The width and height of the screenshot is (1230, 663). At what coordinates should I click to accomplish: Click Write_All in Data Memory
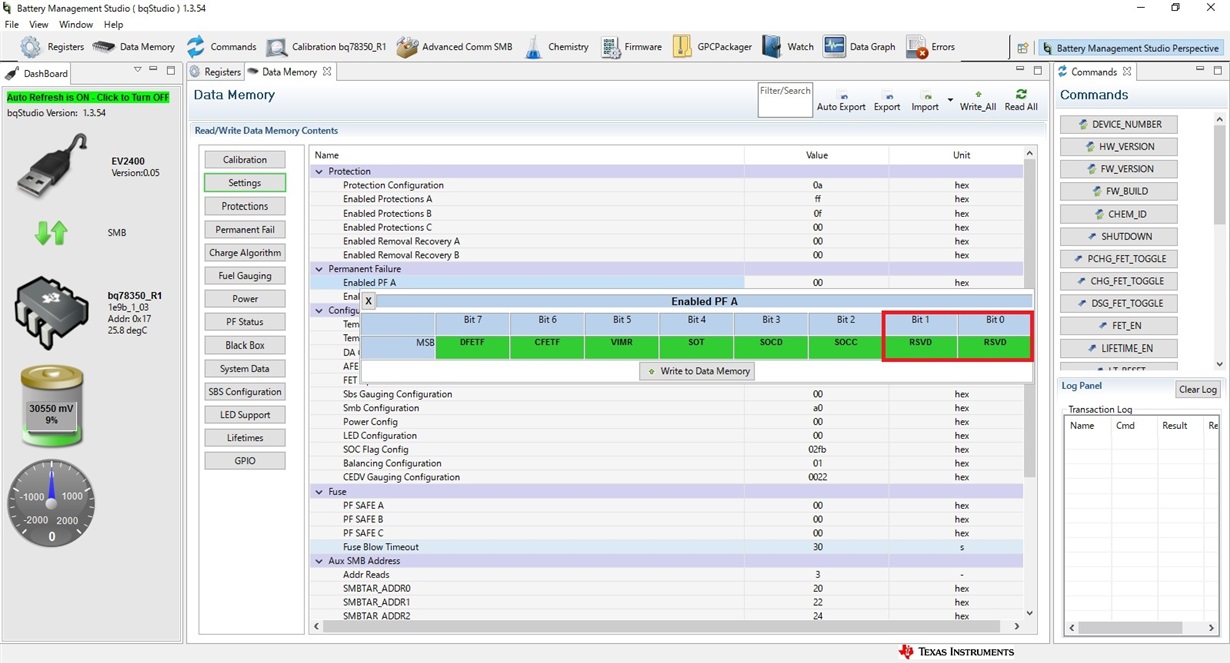tap(978, 101)
